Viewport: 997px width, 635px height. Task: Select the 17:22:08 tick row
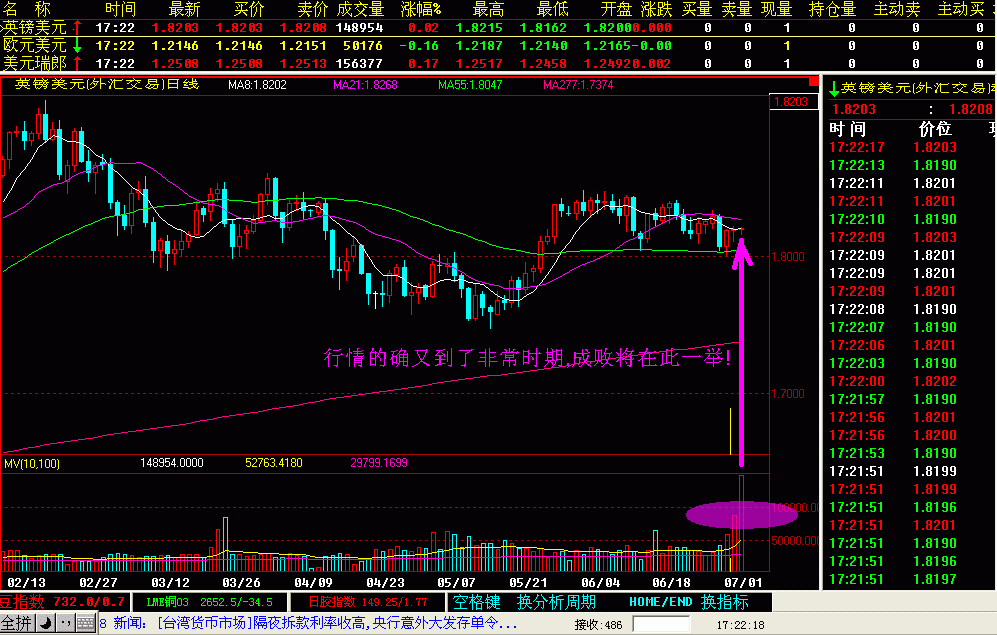[911, 310]
